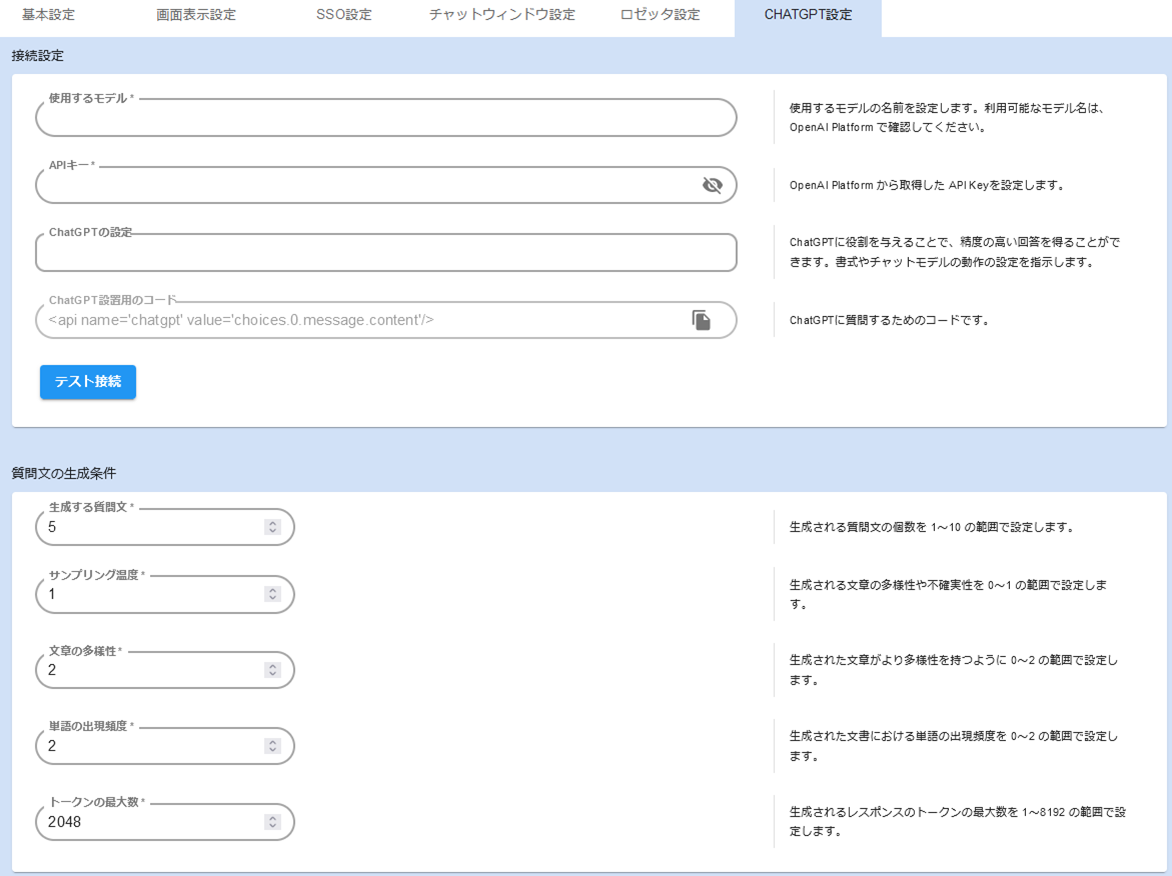This screenshot has width=1172, height=876.
Task: Open the 画面表示設定 tab
Action: click(x=195, y=15)
